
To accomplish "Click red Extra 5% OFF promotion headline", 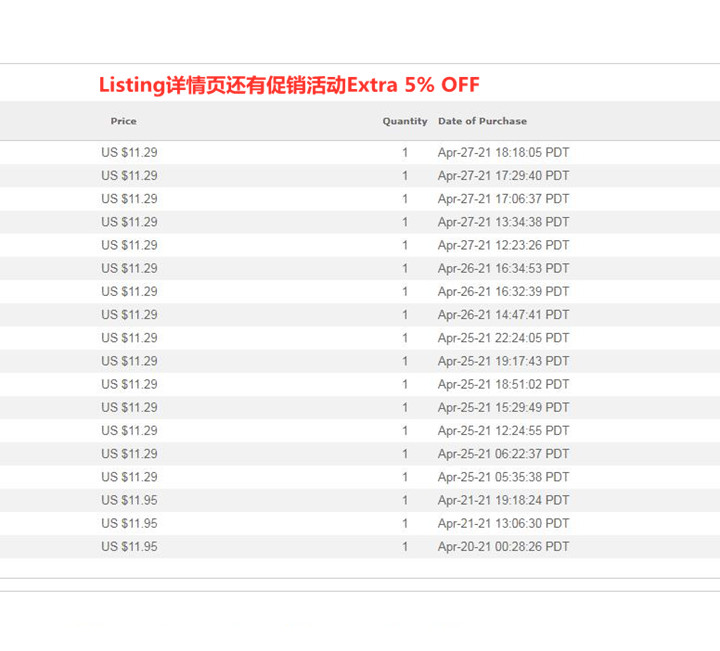I will [289, 85].
